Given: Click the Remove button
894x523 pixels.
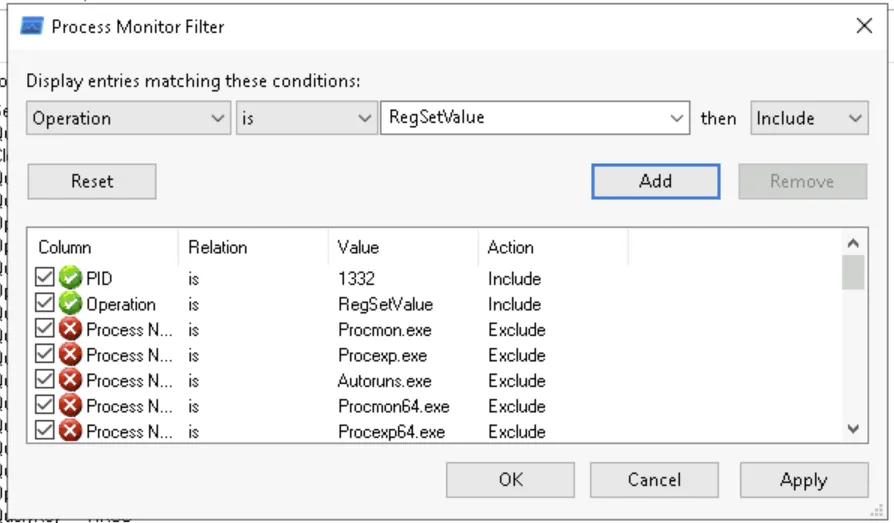Looking at the screenshot, I should point(803,181).
